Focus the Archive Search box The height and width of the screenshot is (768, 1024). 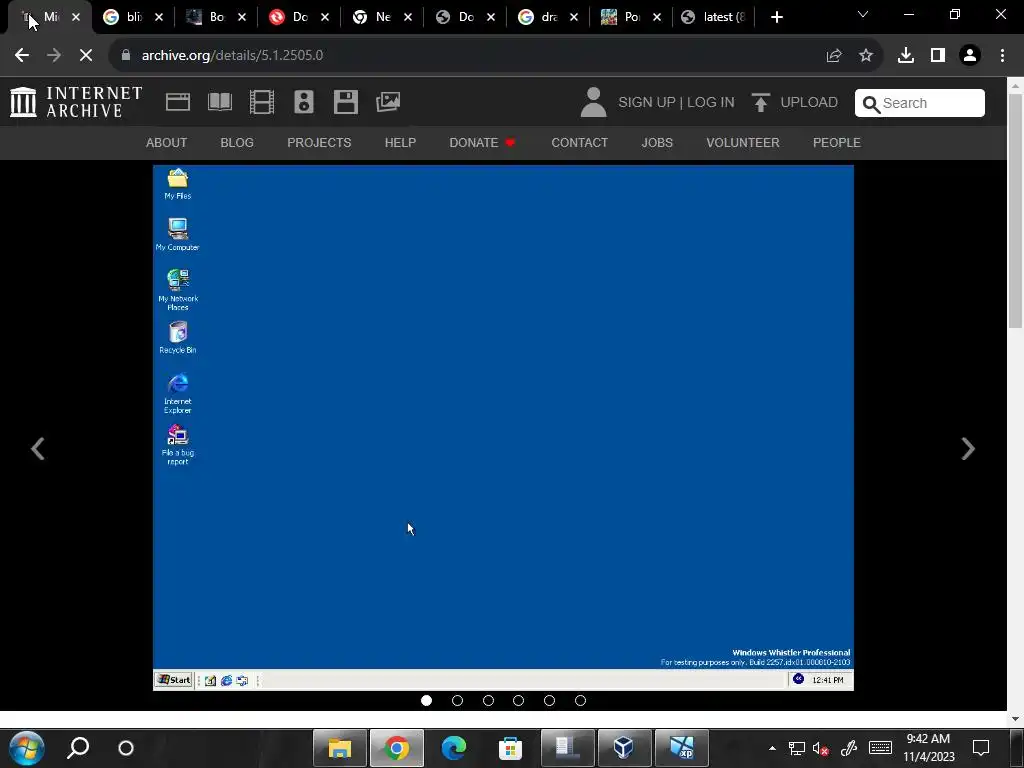[920, 103]
